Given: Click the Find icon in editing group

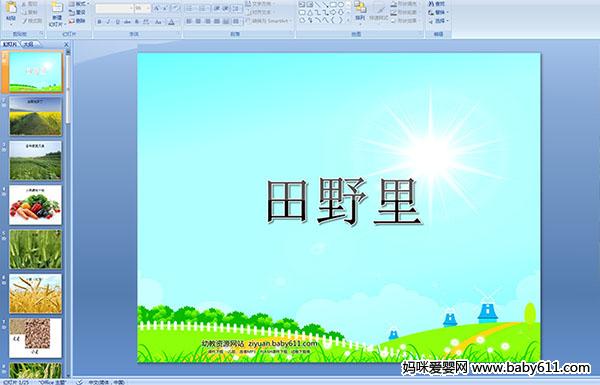Looking at the screenshot, I should pos(437,4).
